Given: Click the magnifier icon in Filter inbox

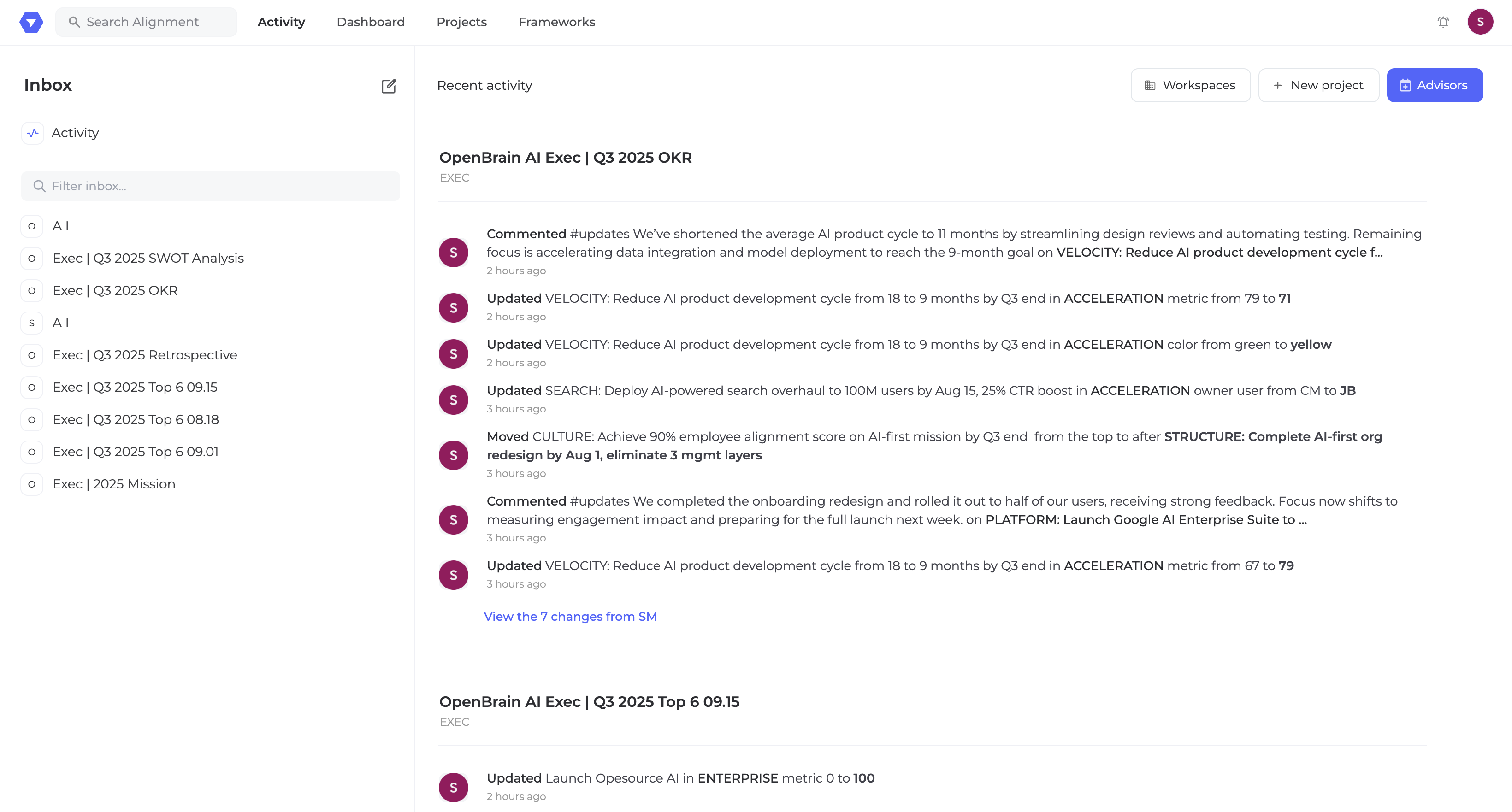Looking at the screenshot, I should [x=39, y=186].
